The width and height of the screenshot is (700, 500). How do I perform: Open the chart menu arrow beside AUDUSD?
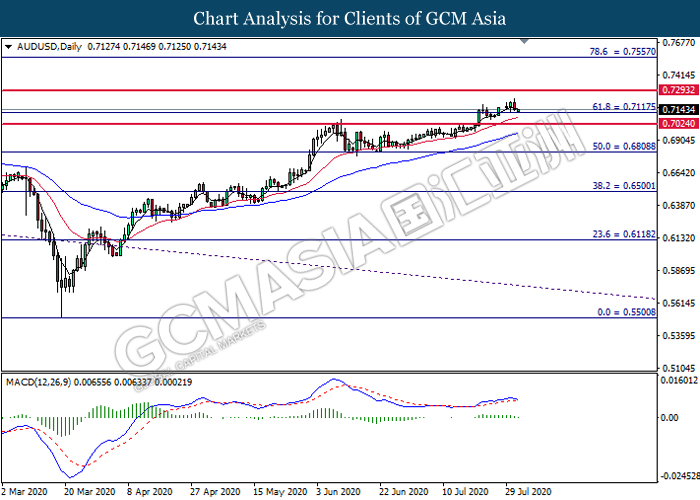pyautogui.click(x=8, y=47)
